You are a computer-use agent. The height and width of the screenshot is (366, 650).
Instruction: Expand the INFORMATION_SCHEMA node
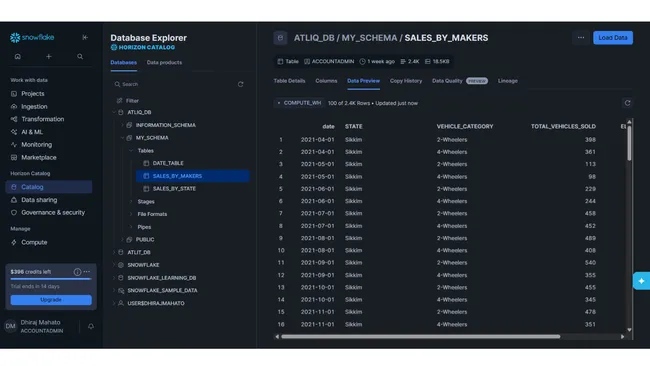(x=122, y=125)
